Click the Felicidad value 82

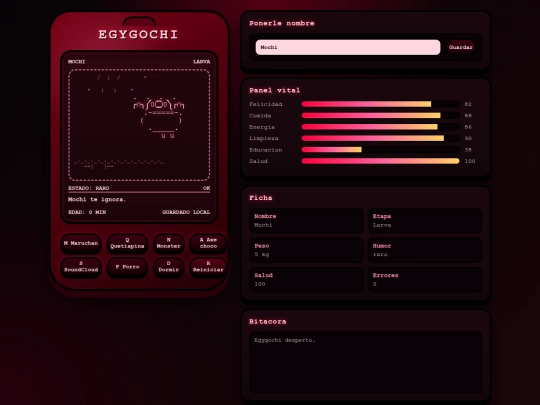click(468, 104)
